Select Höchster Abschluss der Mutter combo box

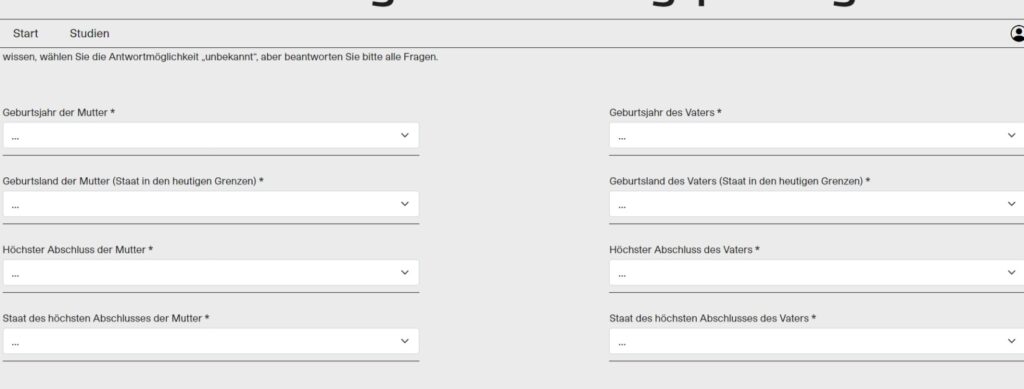211,272
